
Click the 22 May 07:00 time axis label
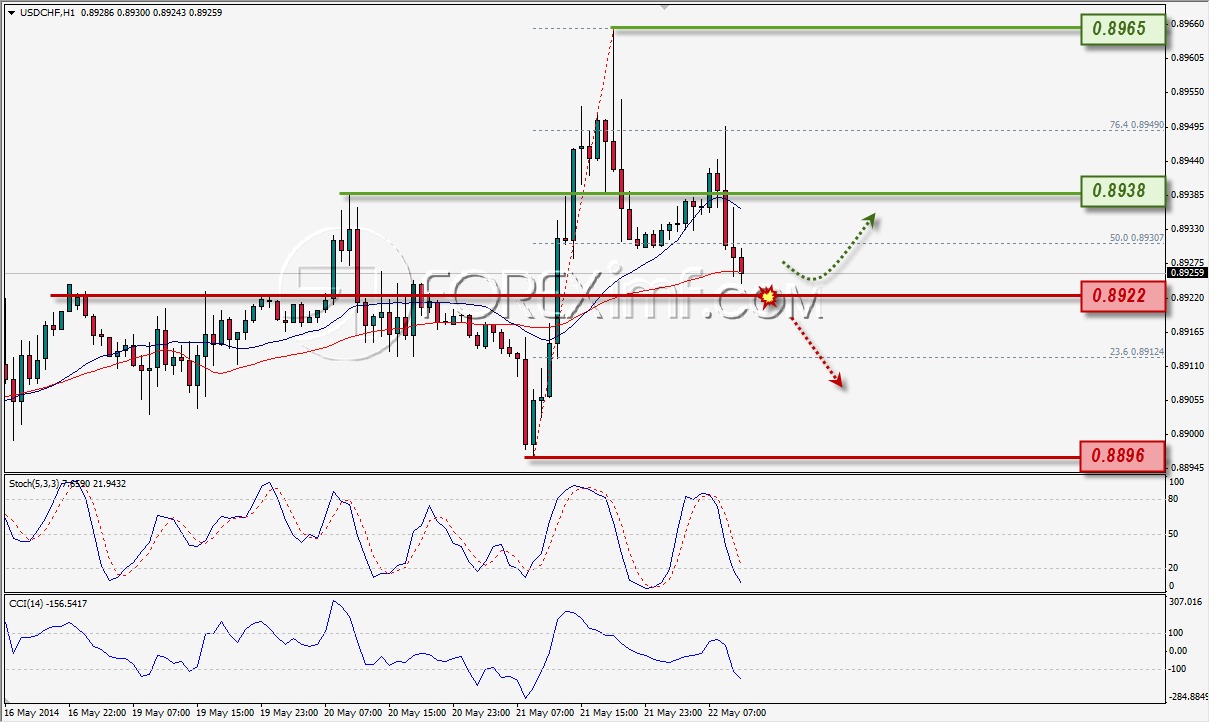738,713
